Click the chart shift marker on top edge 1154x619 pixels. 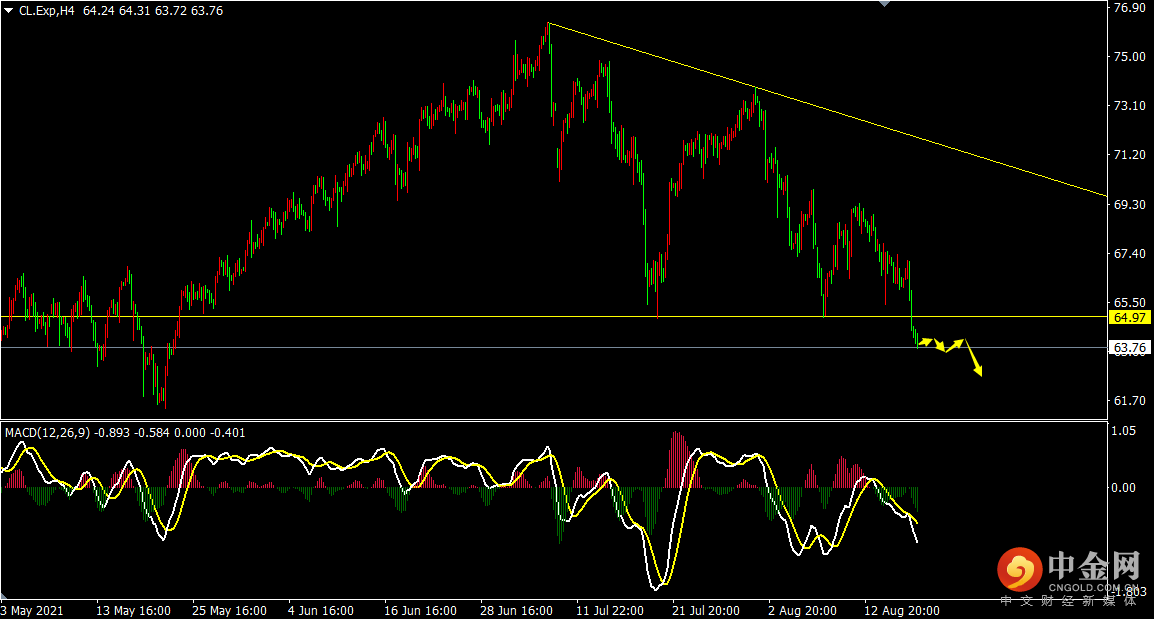click(884, 4)
